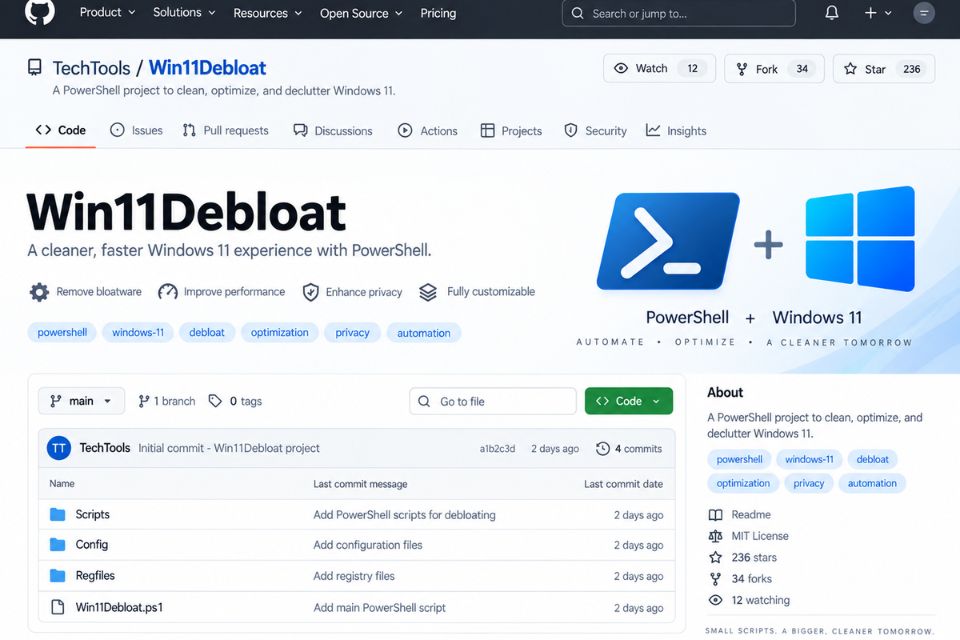Click the gear icon by Remove bloatware
This screenshot has width=960, height=640.
pyautogui.click(x=39, y=292)
